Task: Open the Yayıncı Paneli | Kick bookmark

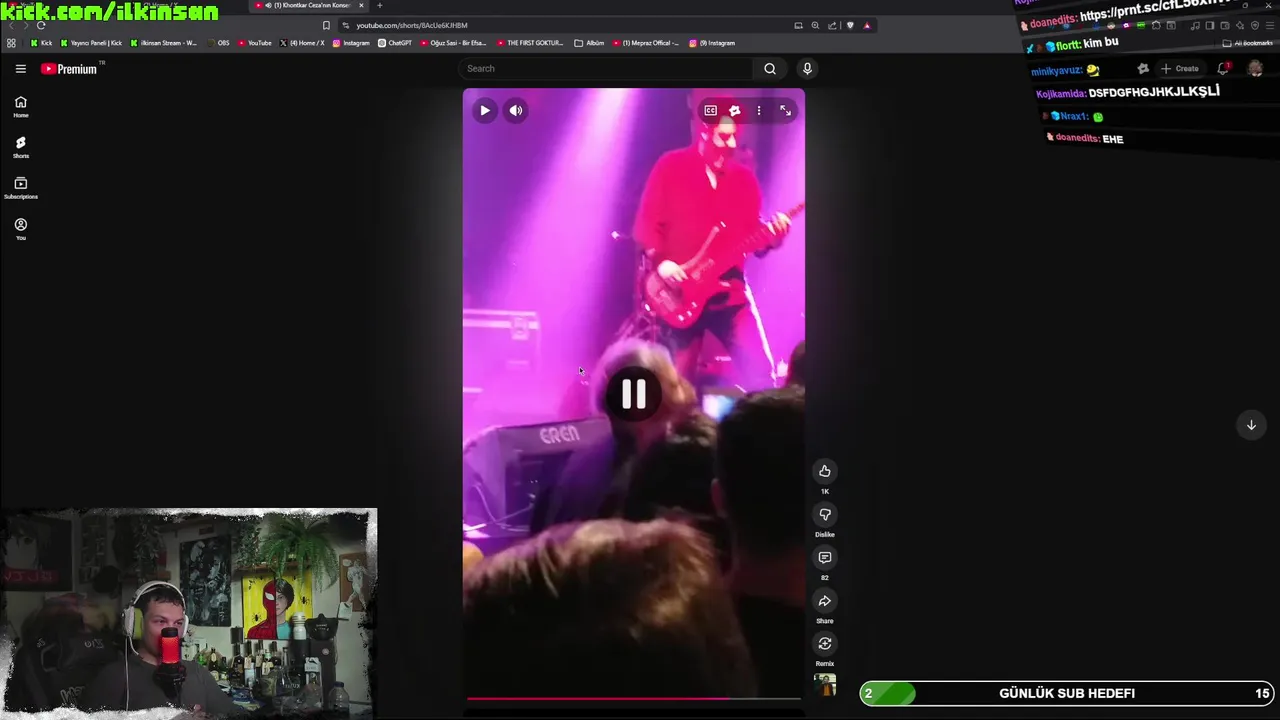Action: tap(91, 43)
